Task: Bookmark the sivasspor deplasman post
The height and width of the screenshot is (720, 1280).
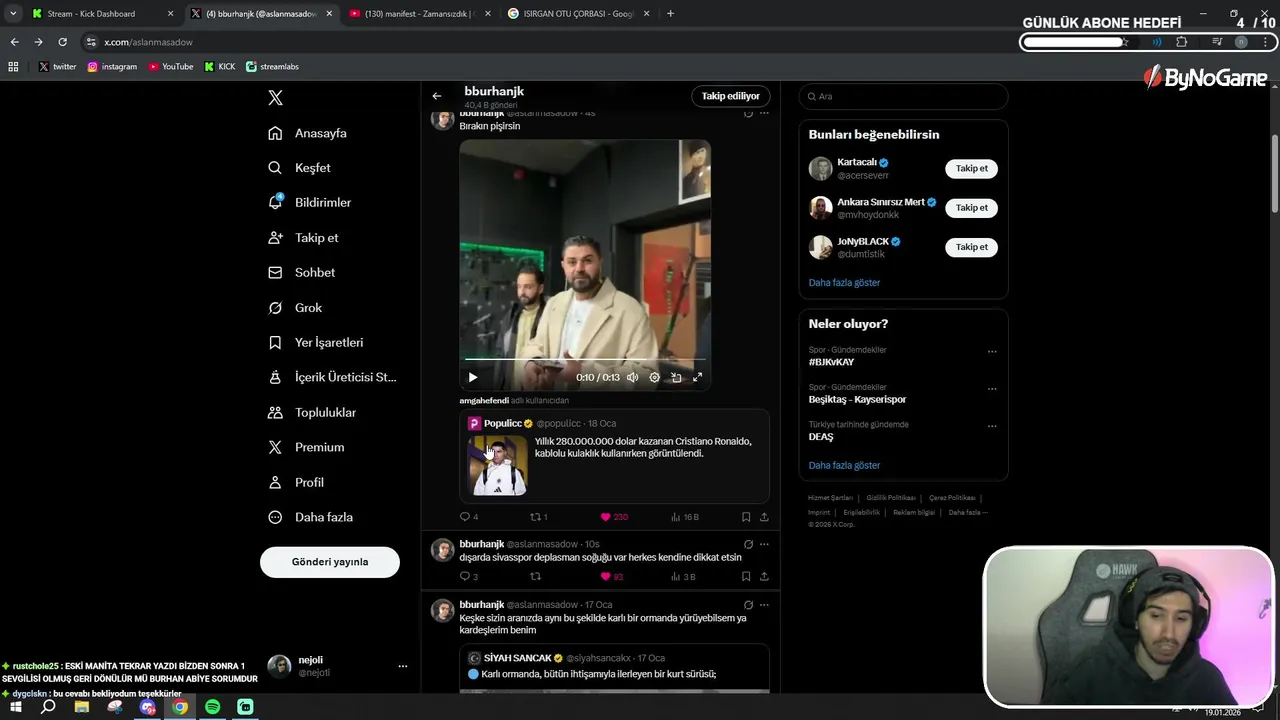Action: click(x=746, y=576)
